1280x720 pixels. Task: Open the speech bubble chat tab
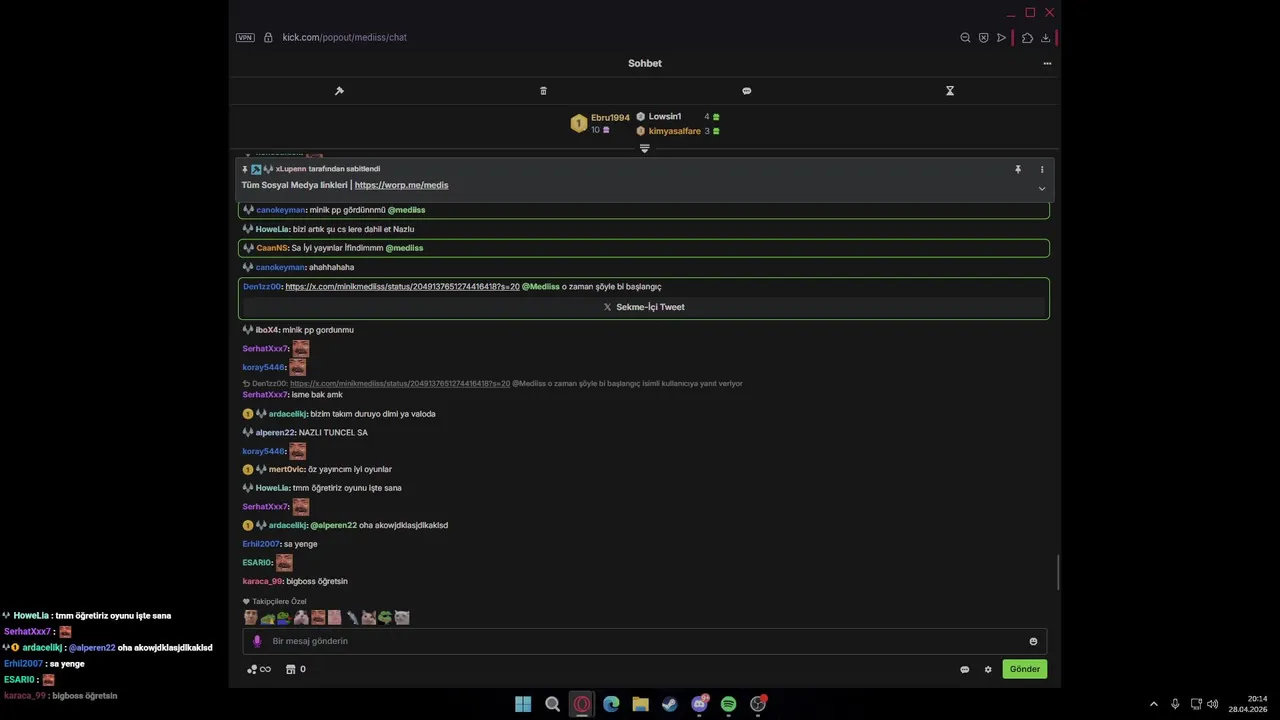tap(746, 91)
